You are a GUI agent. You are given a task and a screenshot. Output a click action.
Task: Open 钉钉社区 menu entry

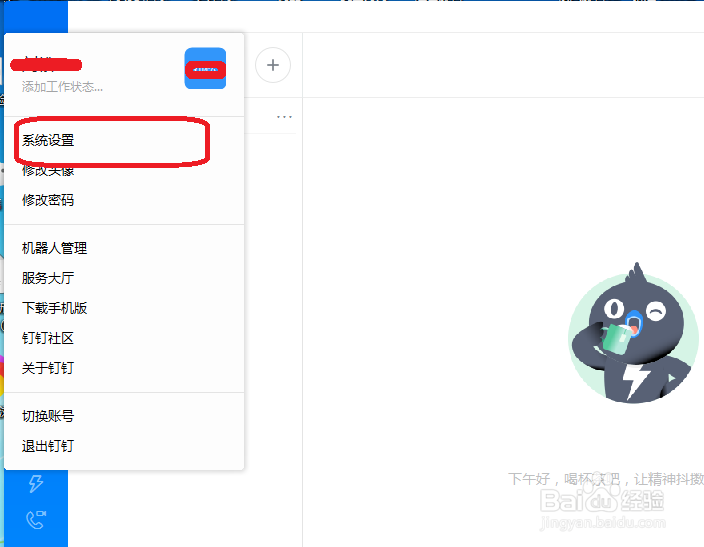click(48, 338)
